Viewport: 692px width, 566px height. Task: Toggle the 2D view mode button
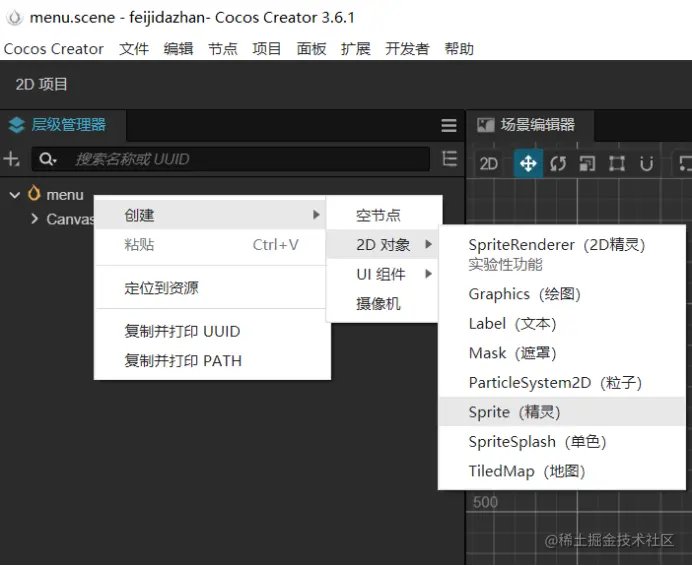tap(489, 164)
